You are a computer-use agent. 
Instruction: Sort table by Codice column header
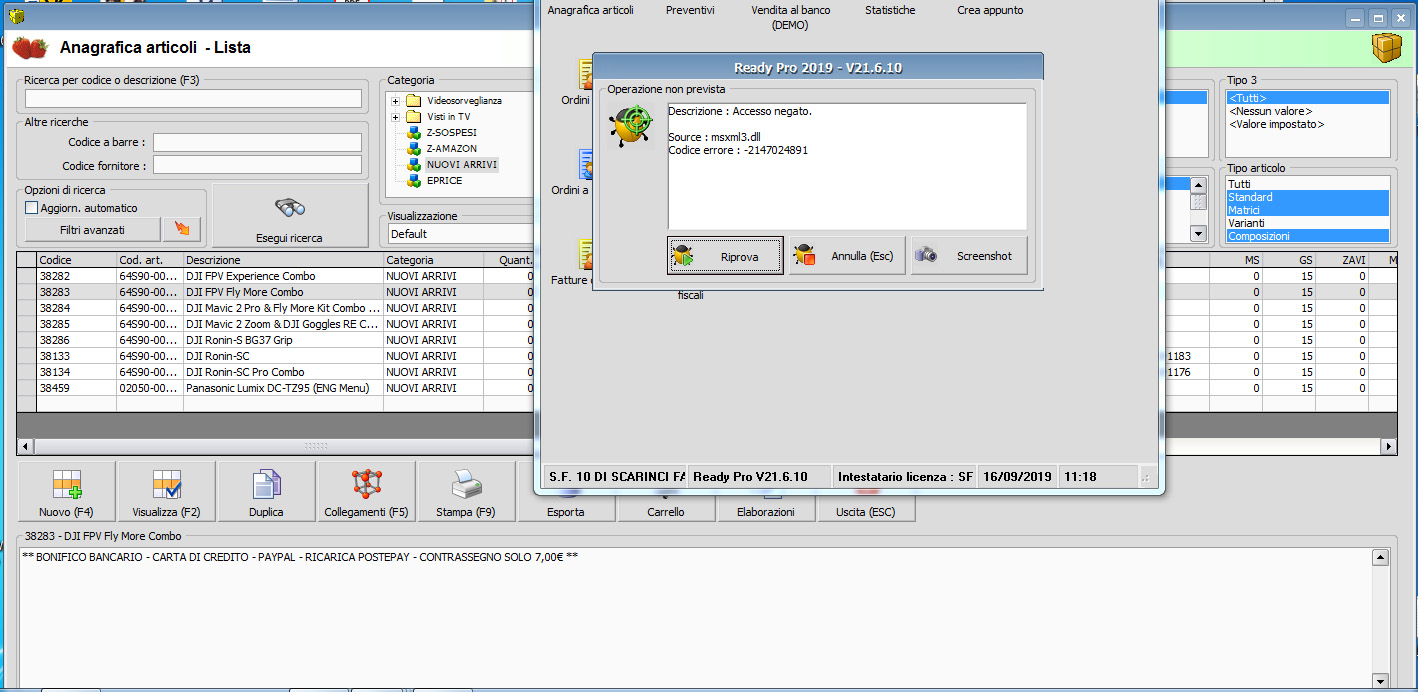pyautogui.click(x=77, y=260)
